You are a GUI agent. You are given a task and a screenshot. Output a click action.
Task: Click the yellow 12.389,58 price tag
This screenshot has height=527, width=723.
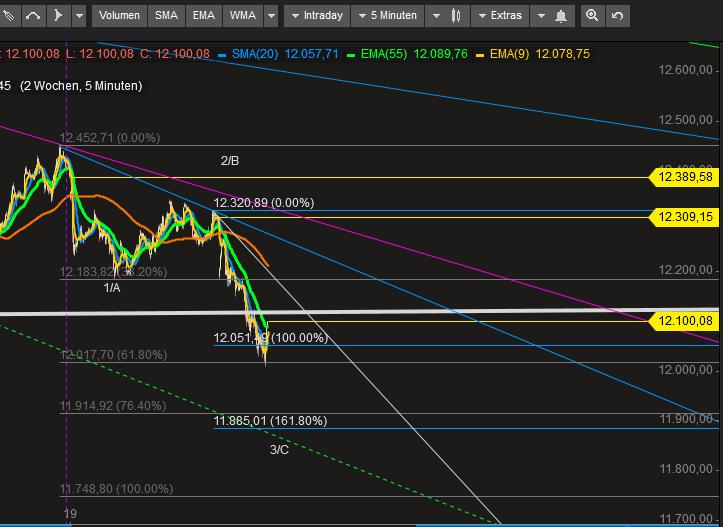[x=684, y=177]
